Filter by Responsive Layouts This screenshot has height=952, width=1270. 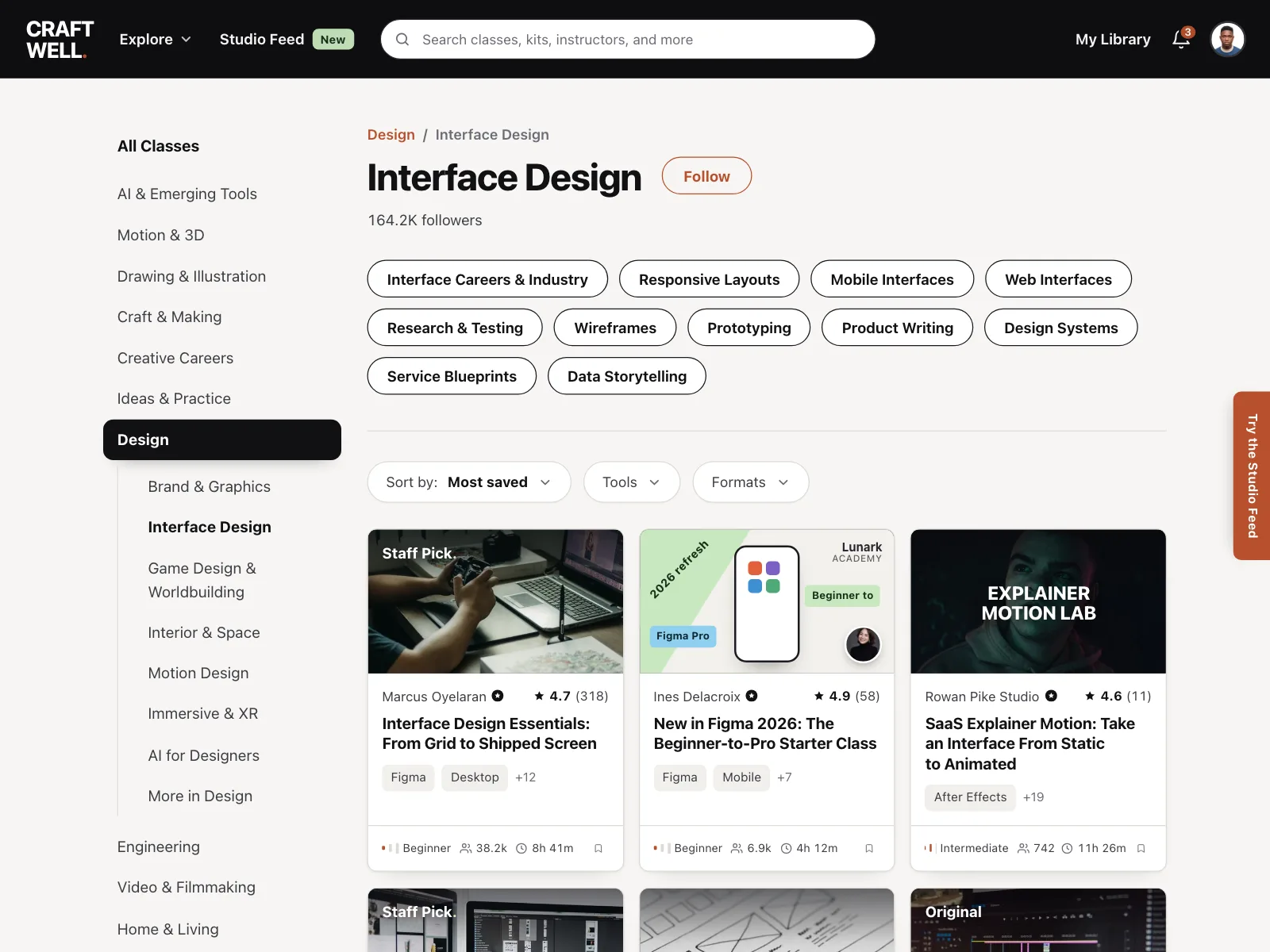(x=709, y=279)
